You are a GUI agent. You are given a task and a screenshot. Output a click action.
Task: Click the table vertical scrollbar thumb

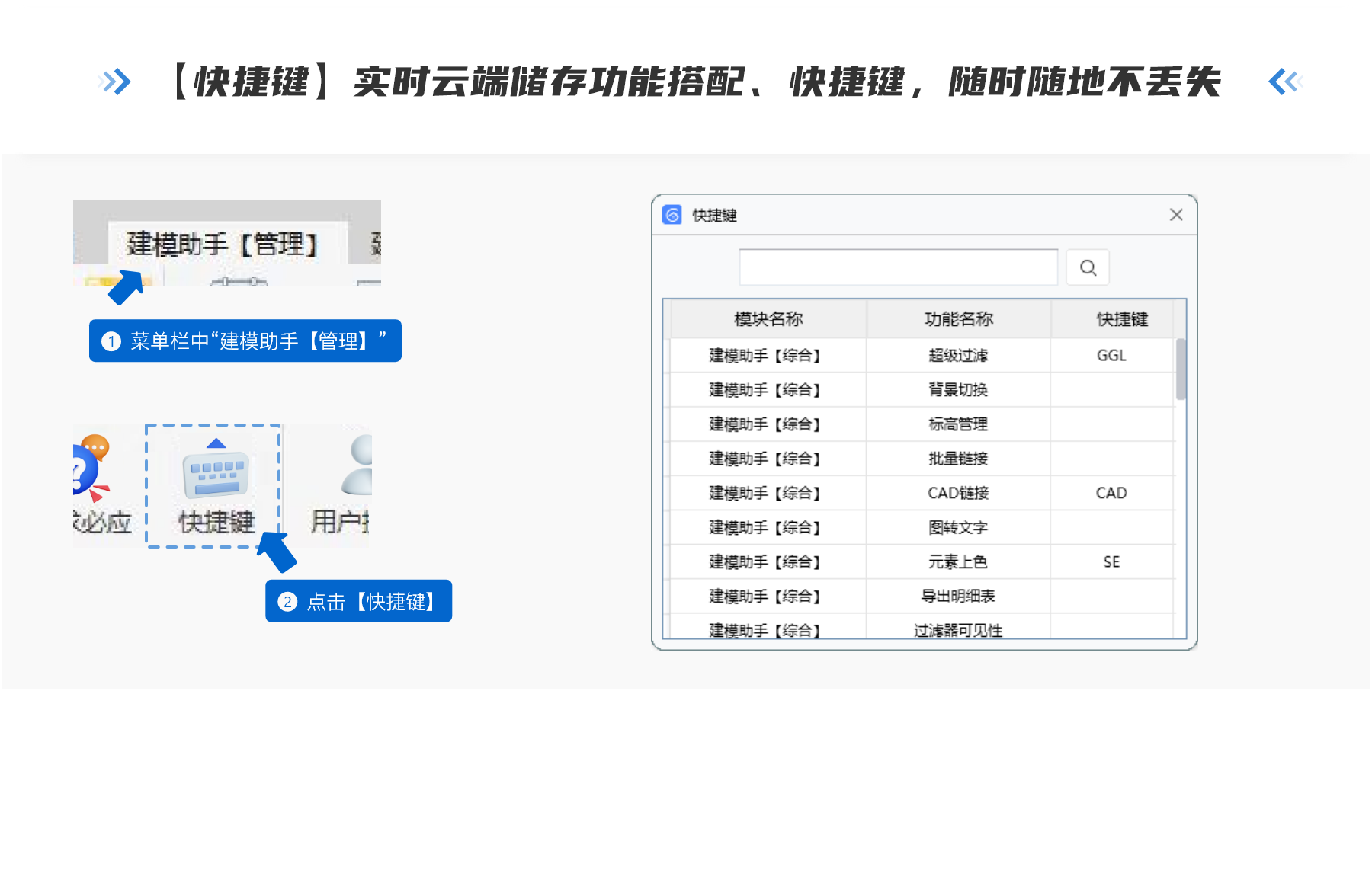[x=1181, y=369]
